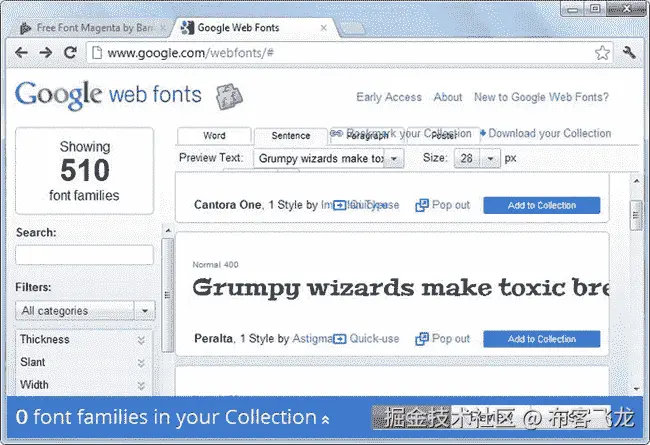Viewport: 650px width, 445px height.
Task: Switch preview to the Sentence tab
Action: tap(291, 136)
